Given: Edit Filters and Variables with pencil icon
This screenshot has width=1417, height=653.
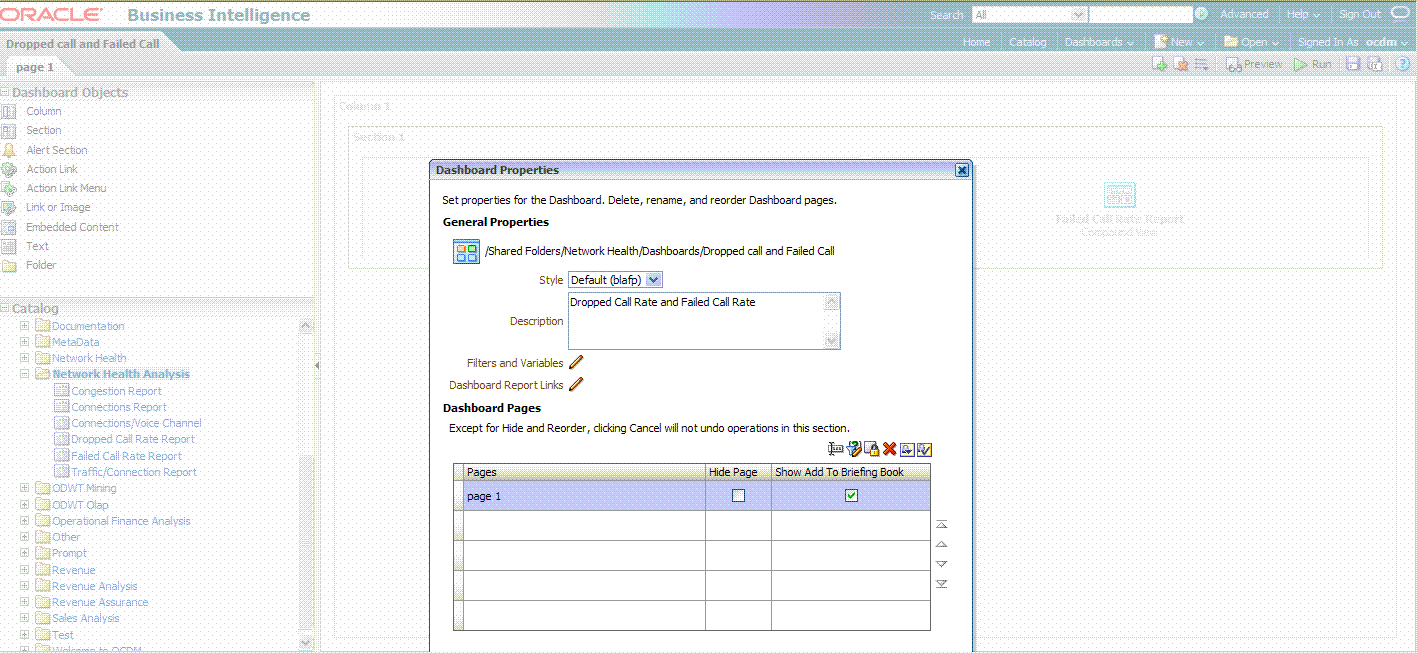Looking at the screenshot, I should pos(576,363).
